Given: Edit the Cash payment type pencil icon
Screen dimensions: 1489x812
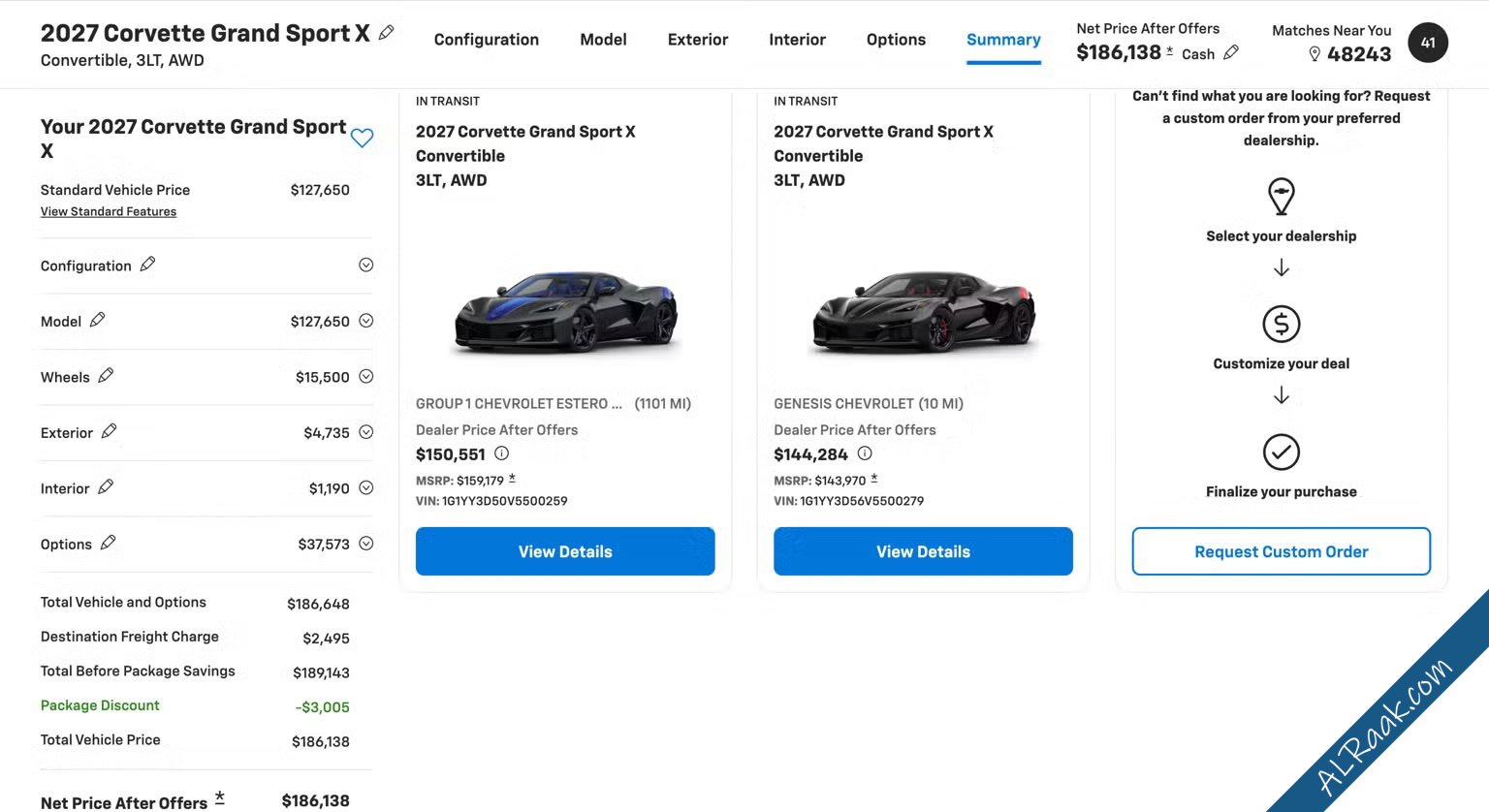Looking at the screenshot, I should click(1231, 52).
